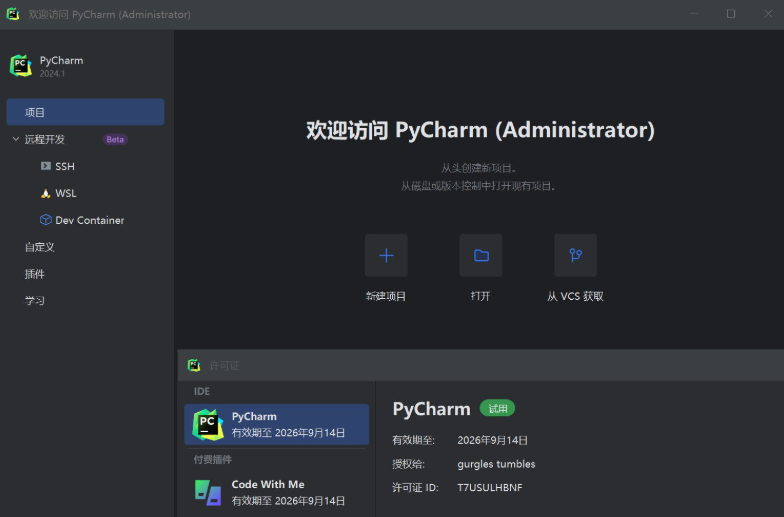Maximize the PyCharm welcome window
The width and height of the screenshot is (784, 517).
(x=731, y=14)
